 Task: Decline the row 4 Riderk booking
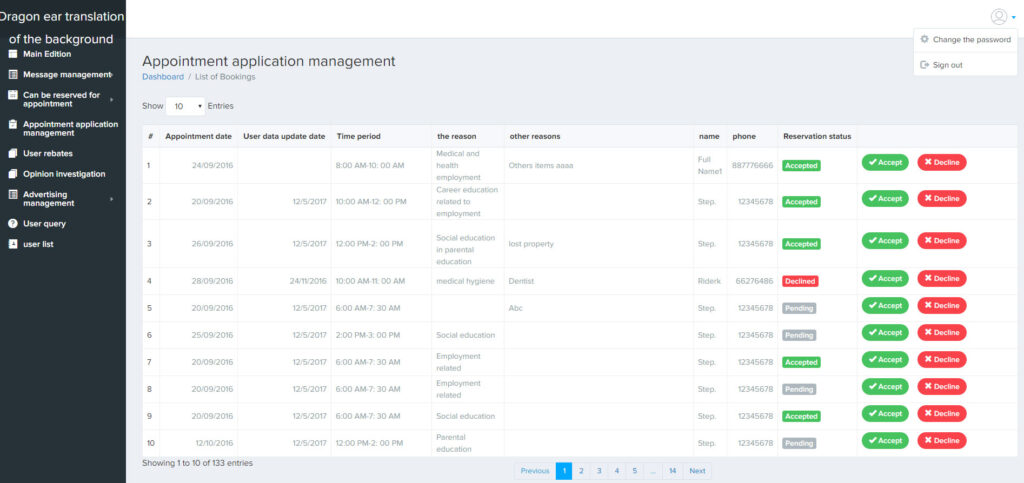(x=942, y=279)
